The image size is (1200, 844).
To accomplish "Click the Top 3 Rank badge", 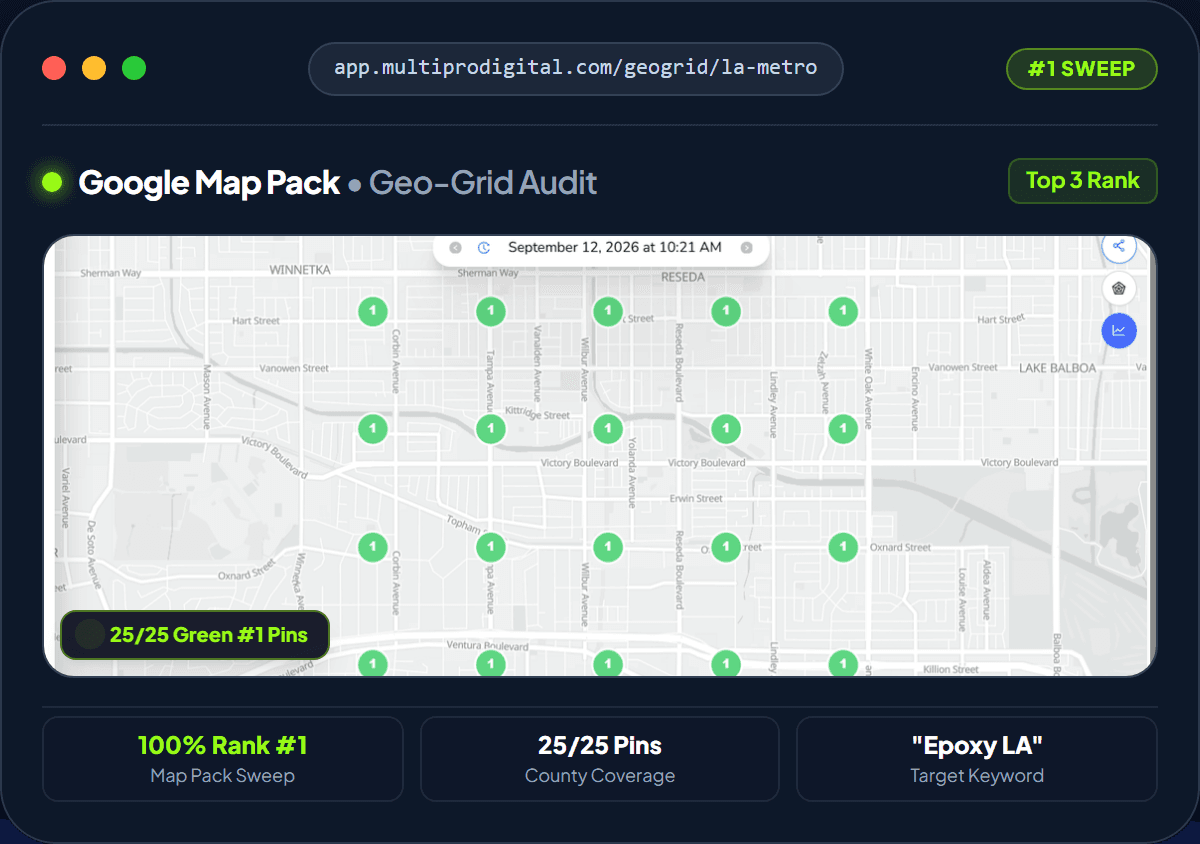I will (x=1082, y=181).
